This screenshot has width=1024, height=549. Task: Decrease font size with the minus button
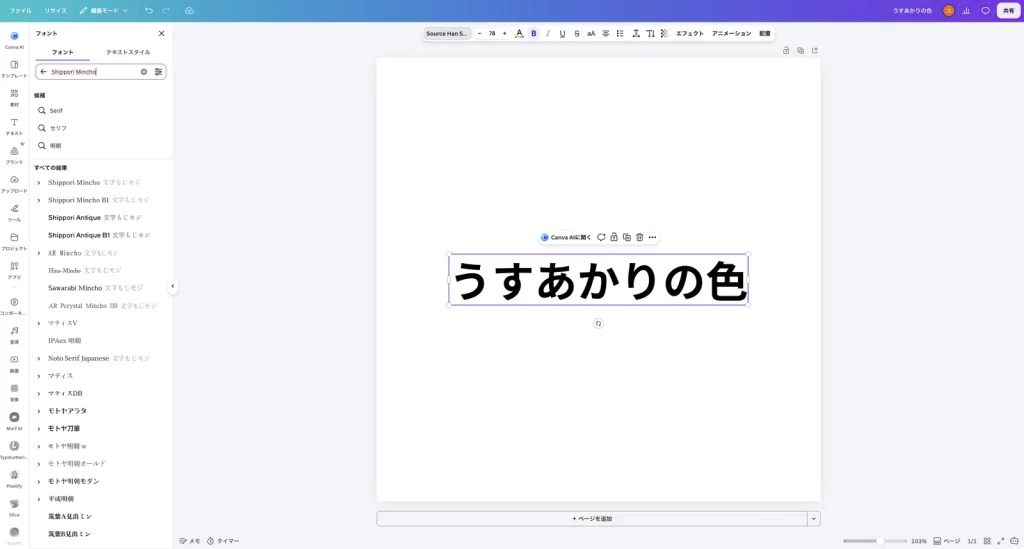pyautogui.click(x=479, y=33)
